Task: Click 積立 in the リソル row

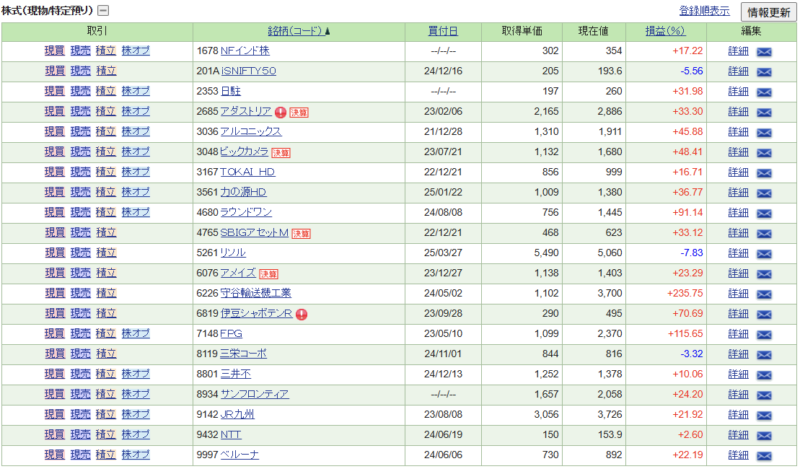Action: [106, 253]
